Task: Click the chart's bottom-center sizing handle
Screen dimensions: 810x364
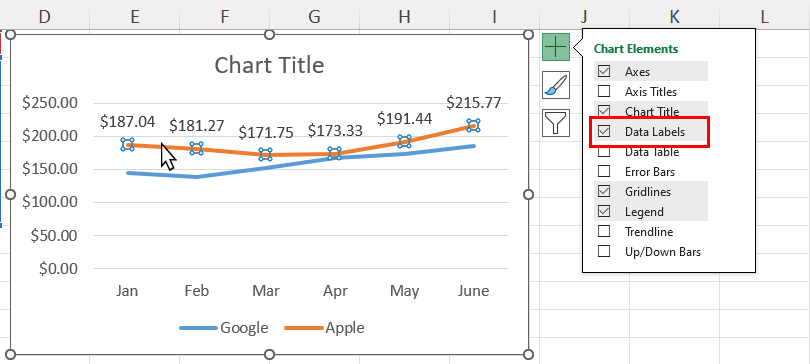Action: coord(269,354)
